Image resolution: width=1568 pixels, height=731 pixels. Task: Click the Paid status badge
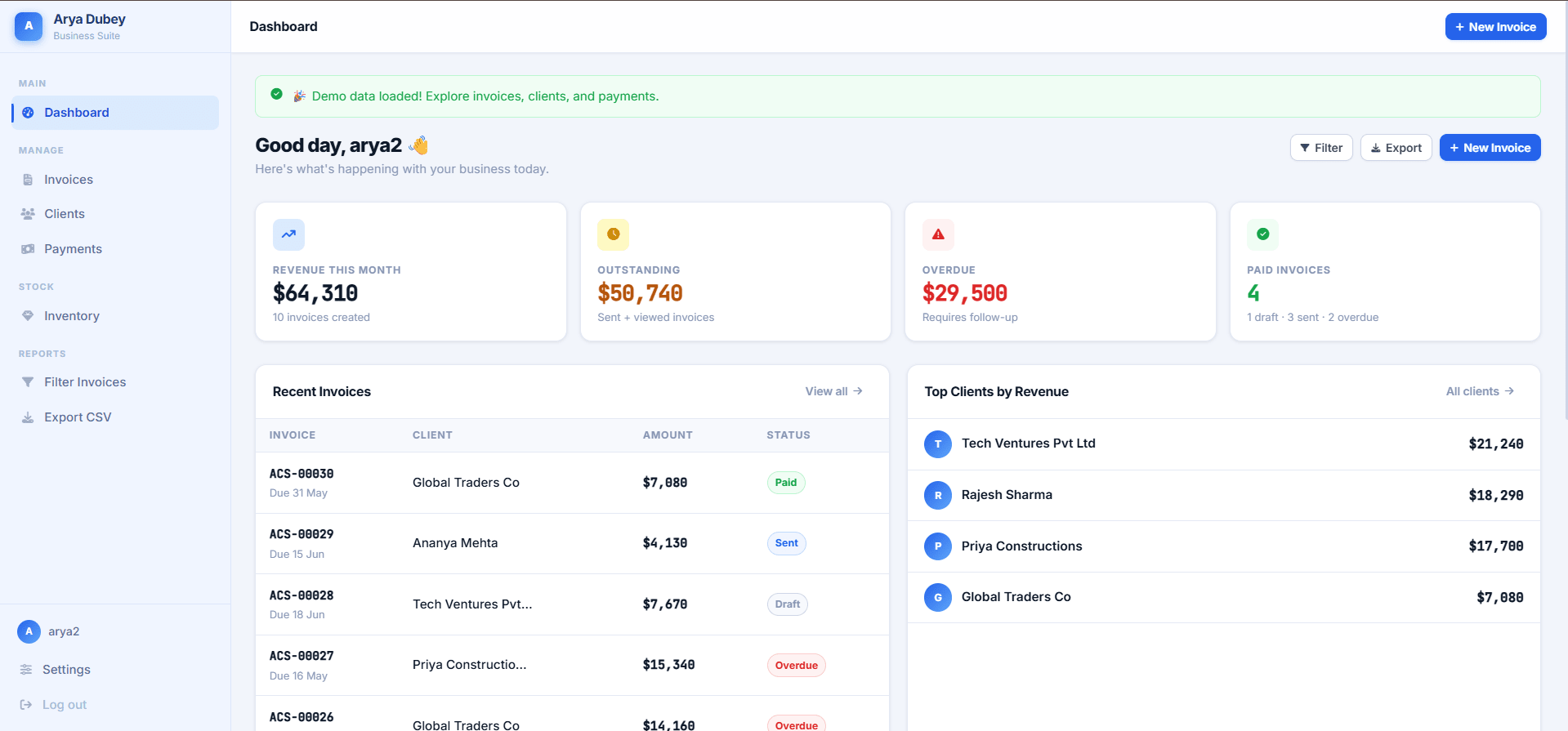786,483
